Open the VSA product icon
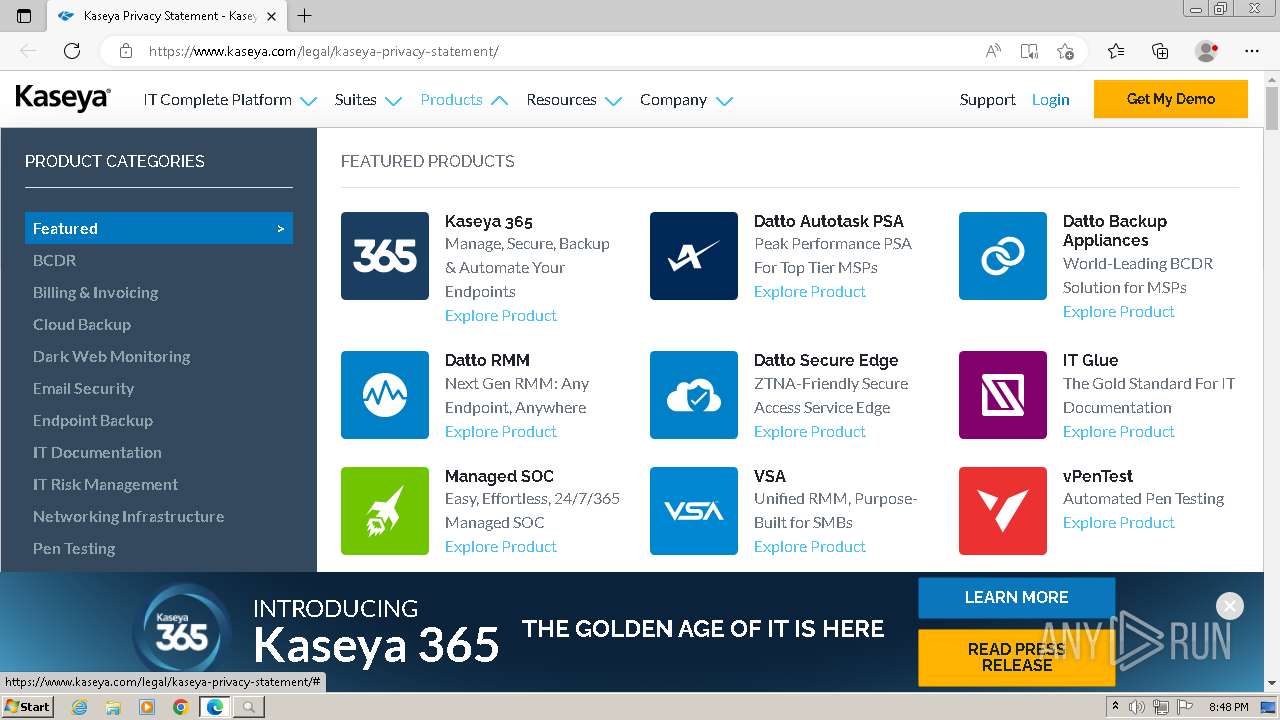 click(x=694, y=511)
